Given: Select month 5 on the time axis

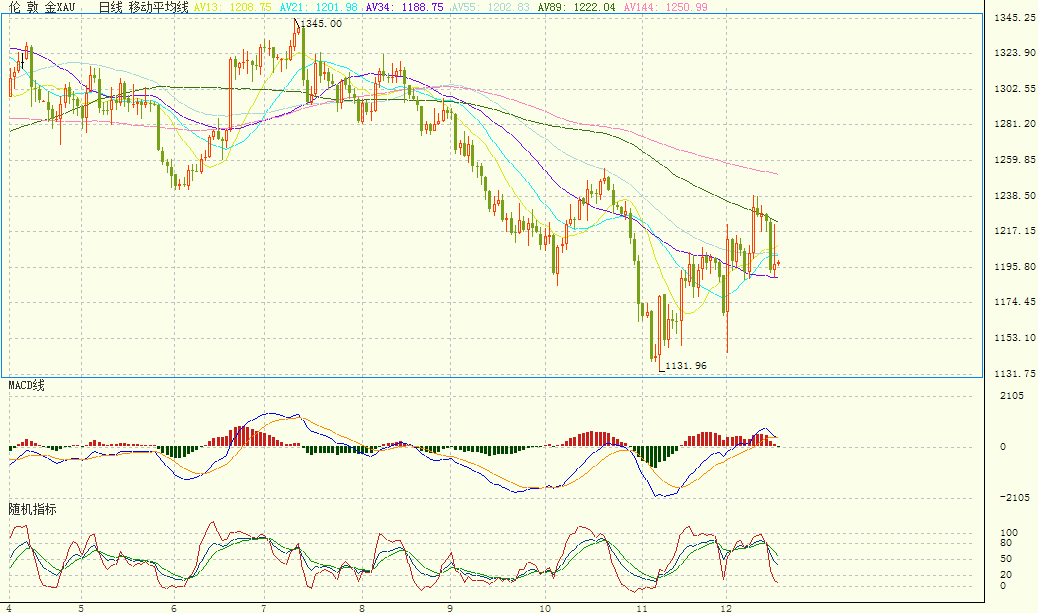Looking at the screenshot, I should (81, 608).
